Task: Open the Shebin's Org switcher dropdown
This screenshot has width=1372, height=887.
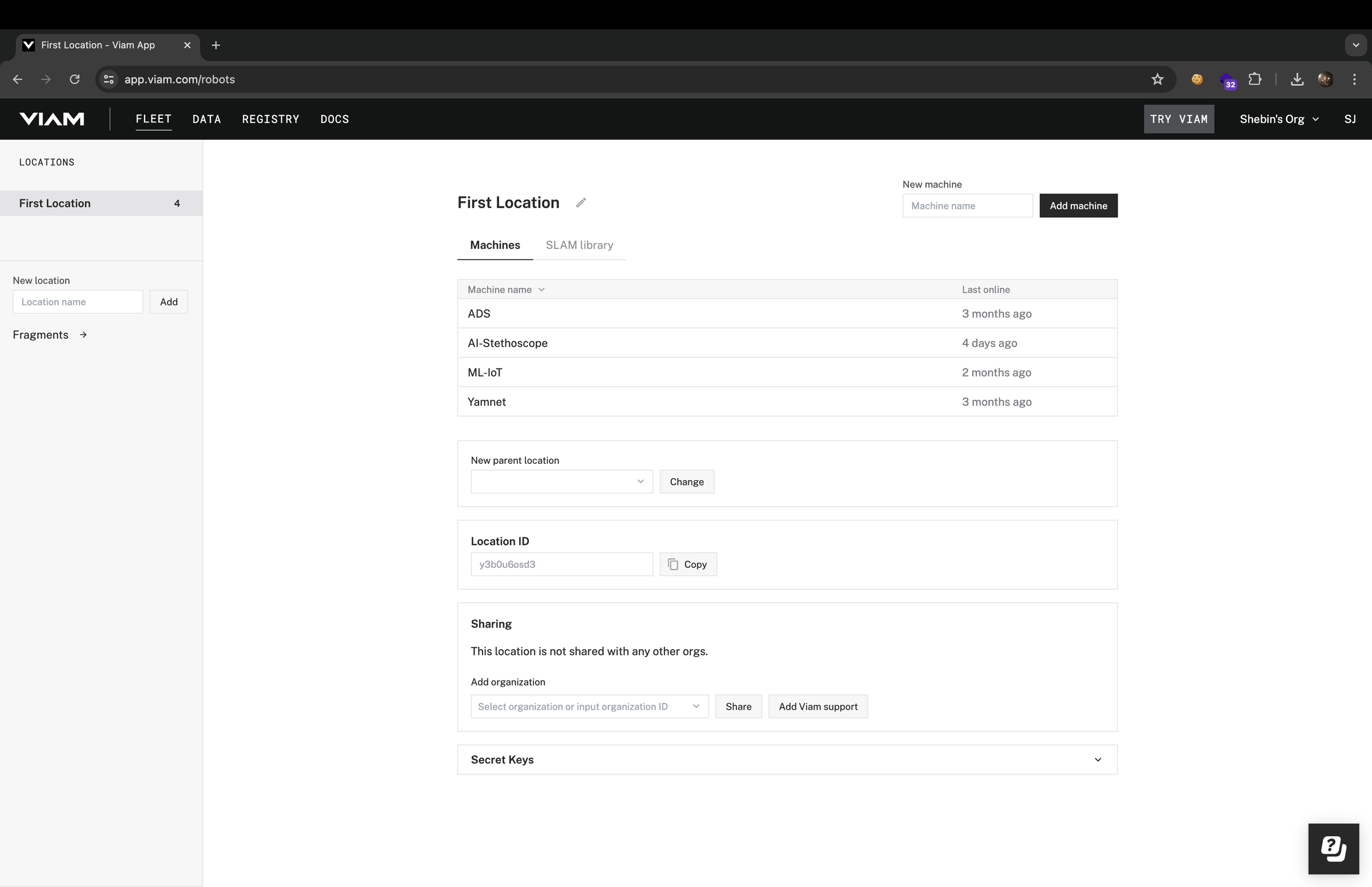Action: tap(1279, 119)
